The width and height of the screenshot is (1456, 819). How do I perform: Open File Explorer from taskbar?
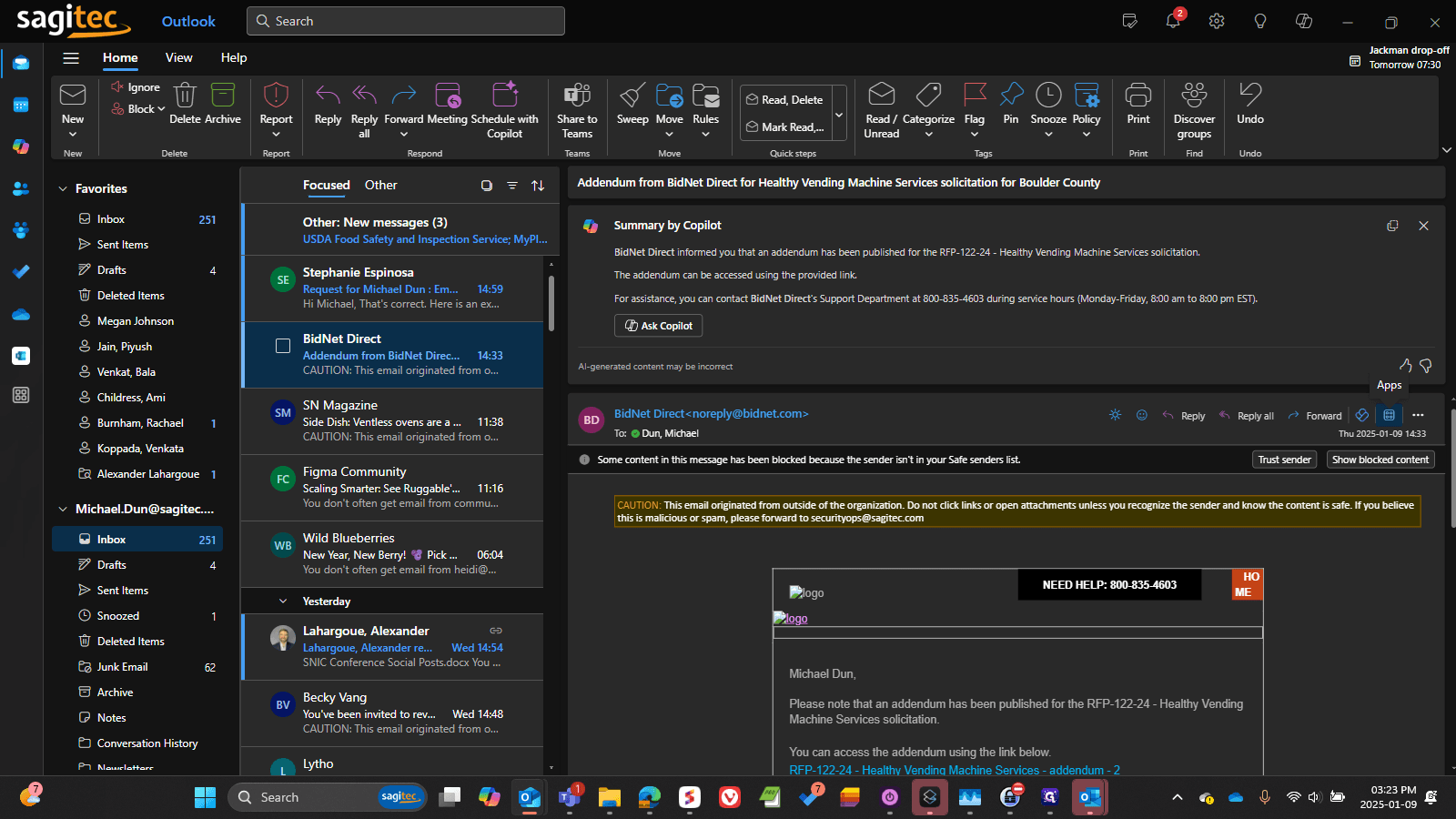click(x=609, y=798)
